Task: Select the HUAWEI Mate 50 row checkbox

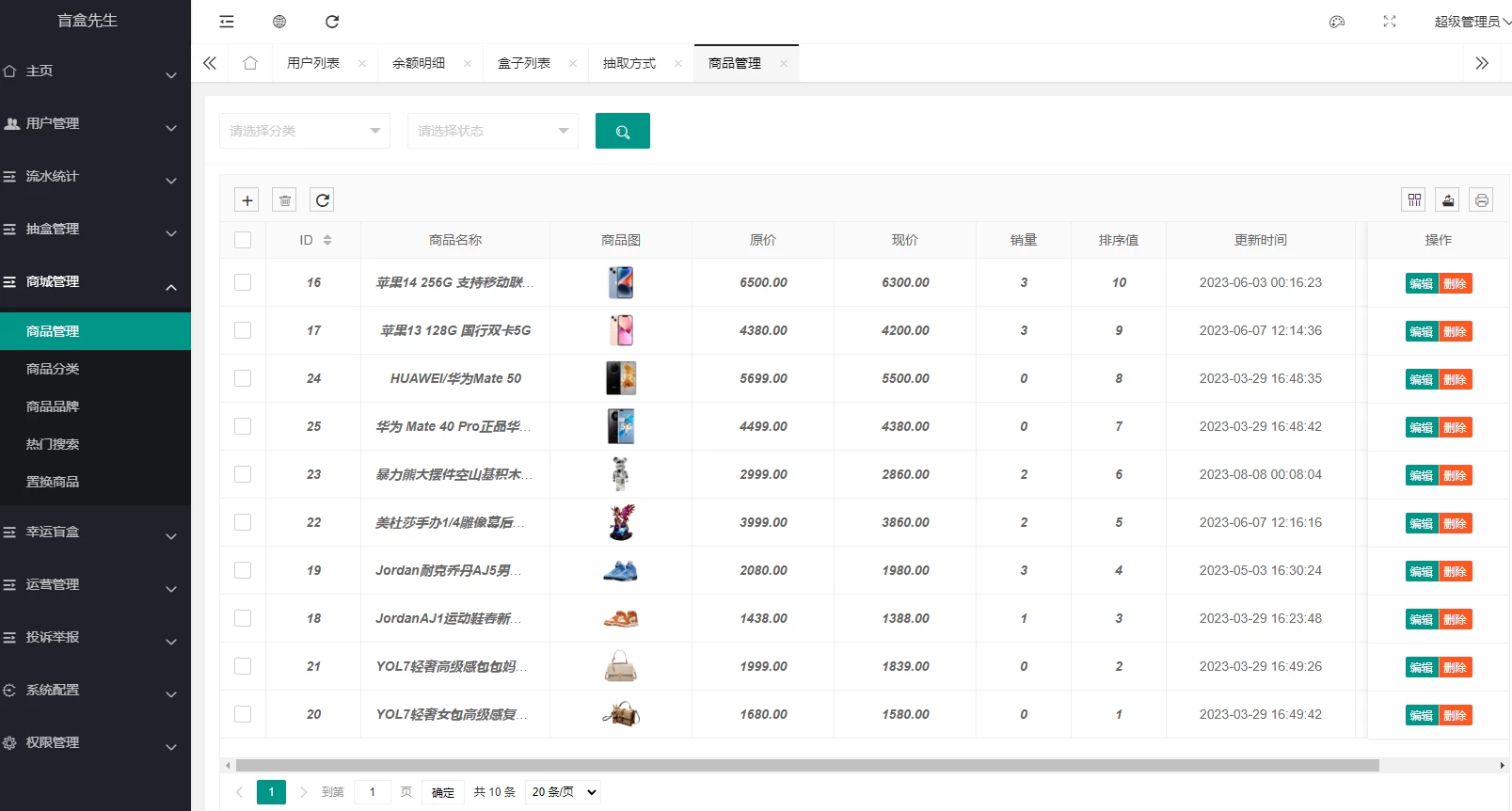Action: (x=243, y=378)
